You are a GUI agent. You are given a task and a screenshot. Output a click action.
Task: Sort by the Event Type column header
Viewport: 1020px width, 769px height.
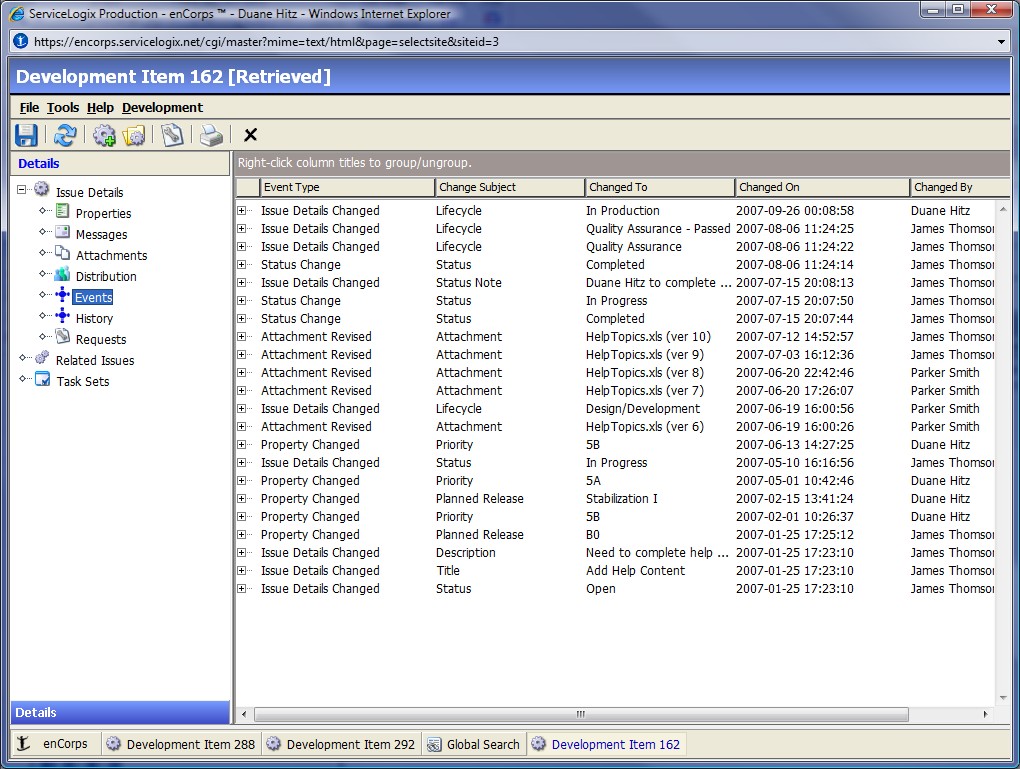347,187
